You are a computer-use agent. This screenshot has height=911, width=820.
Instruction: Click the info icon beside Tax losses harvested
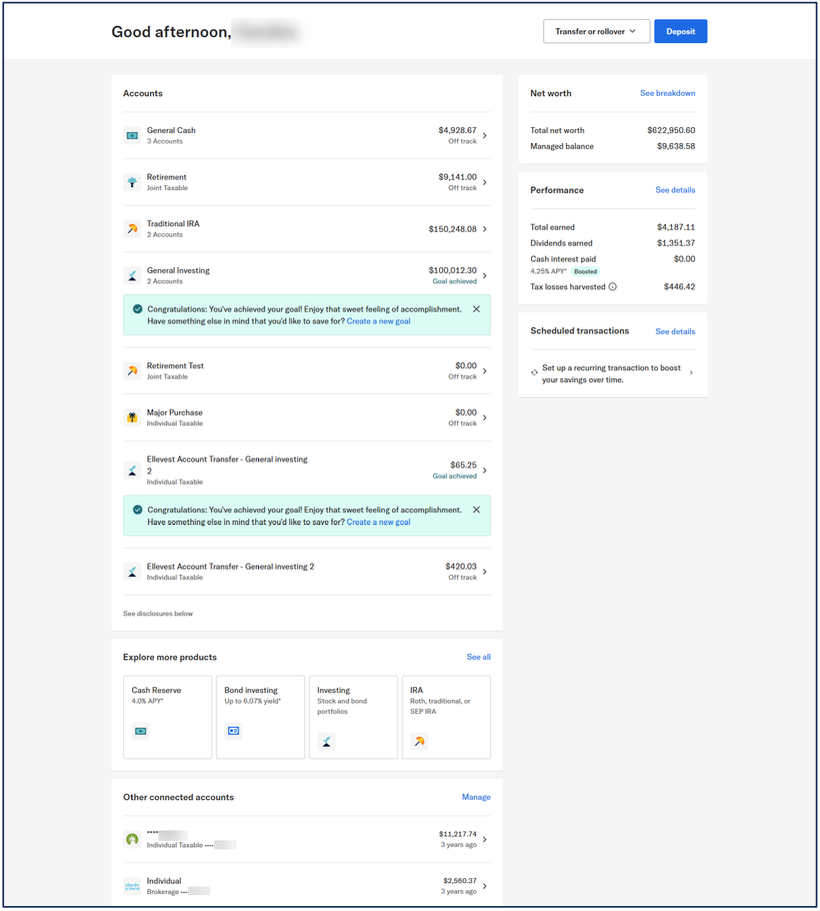(613, 286)
